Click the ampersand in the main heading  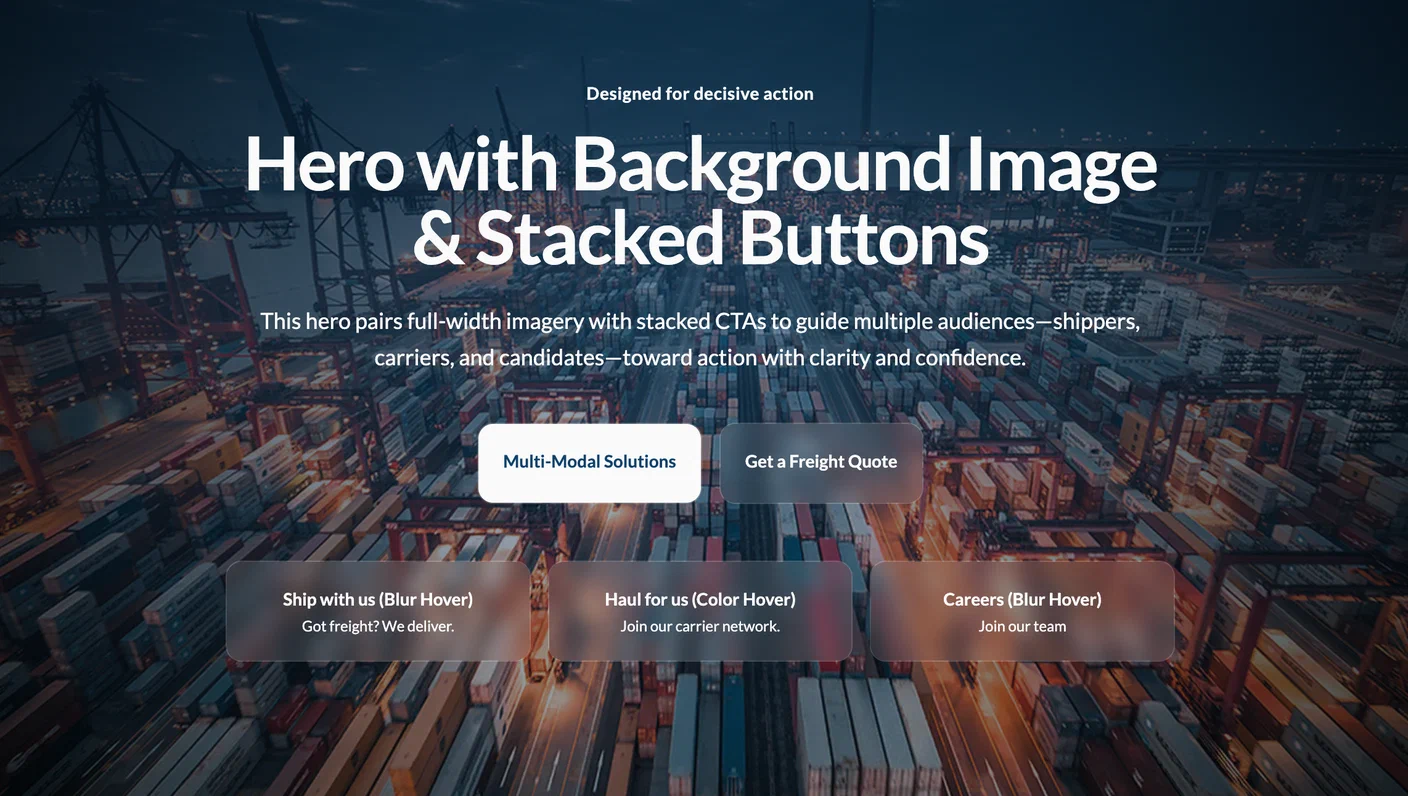click(x=438, y=240)
